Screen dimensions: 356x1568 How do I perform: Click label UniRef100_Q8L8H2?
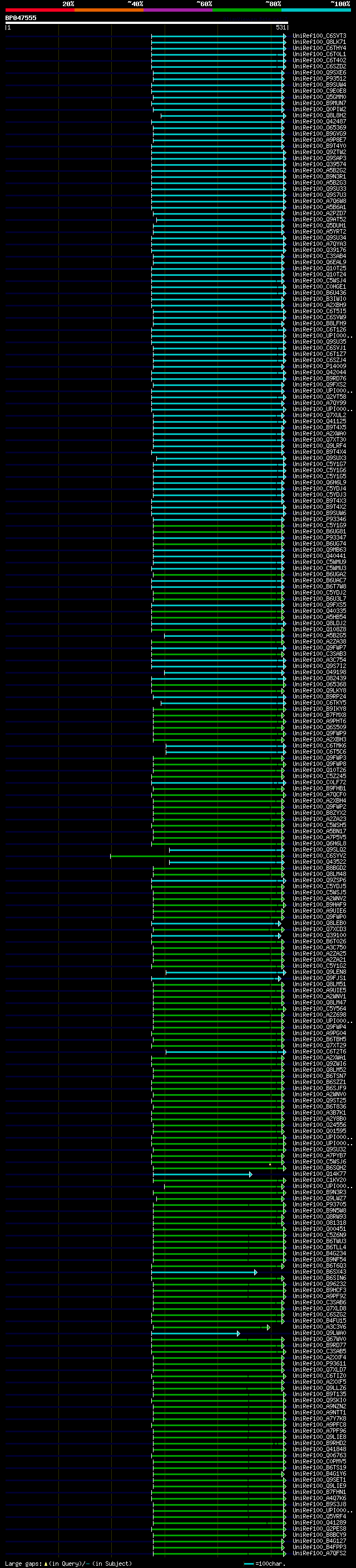tap(319, 116)
